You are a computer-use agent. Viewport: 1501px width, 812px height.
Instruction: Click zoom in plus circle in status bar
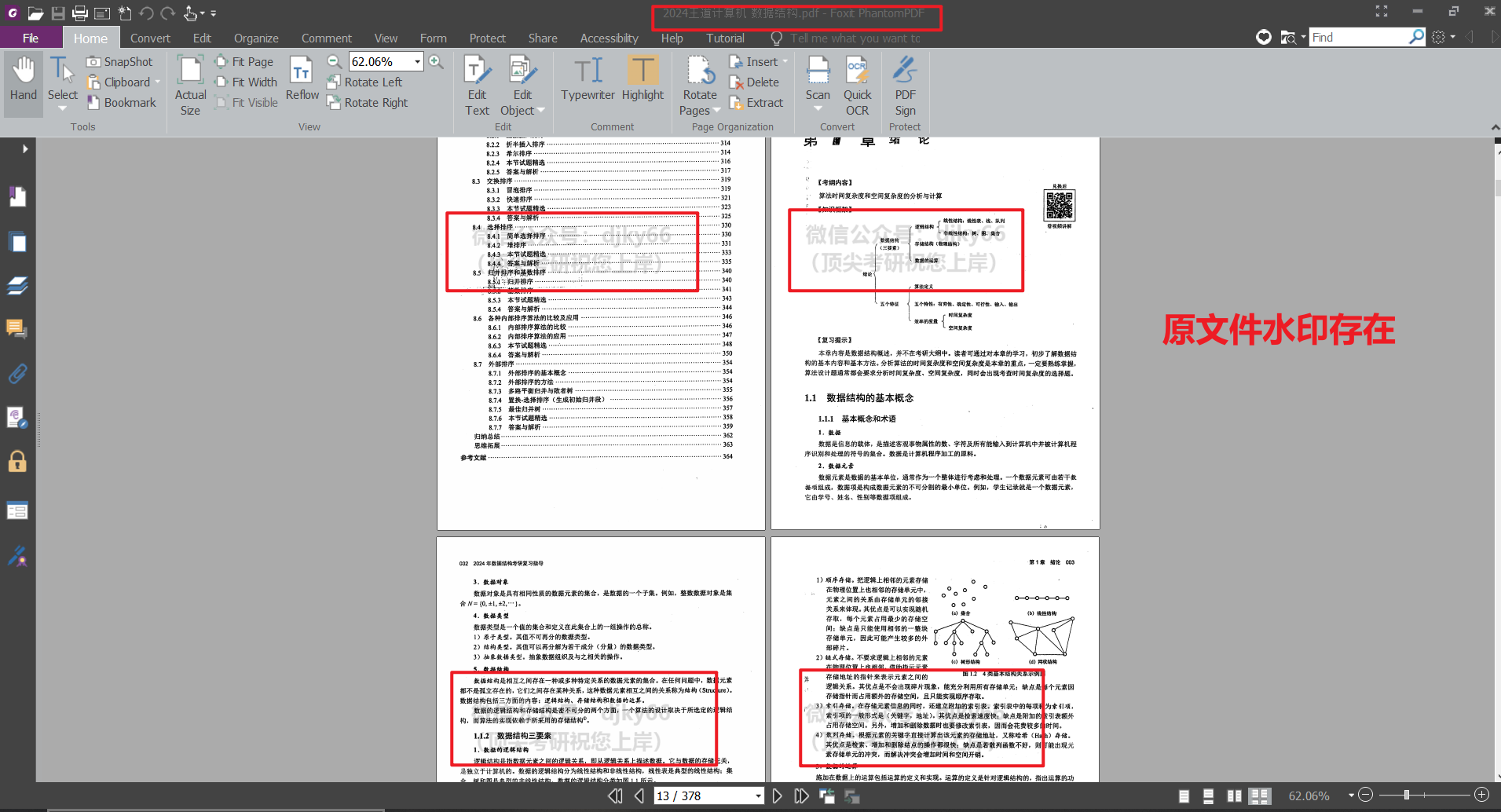tap(1481, 795)
